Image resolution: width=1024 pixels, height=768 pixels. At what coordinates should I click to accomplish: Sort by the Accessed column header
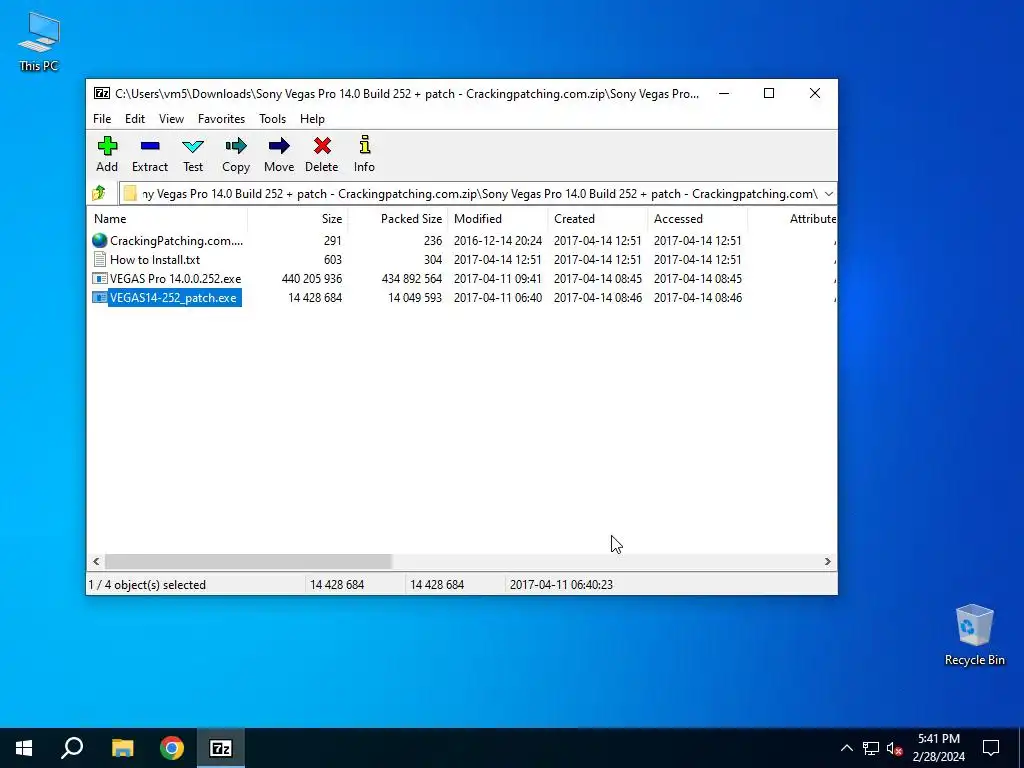click(697, 219)
